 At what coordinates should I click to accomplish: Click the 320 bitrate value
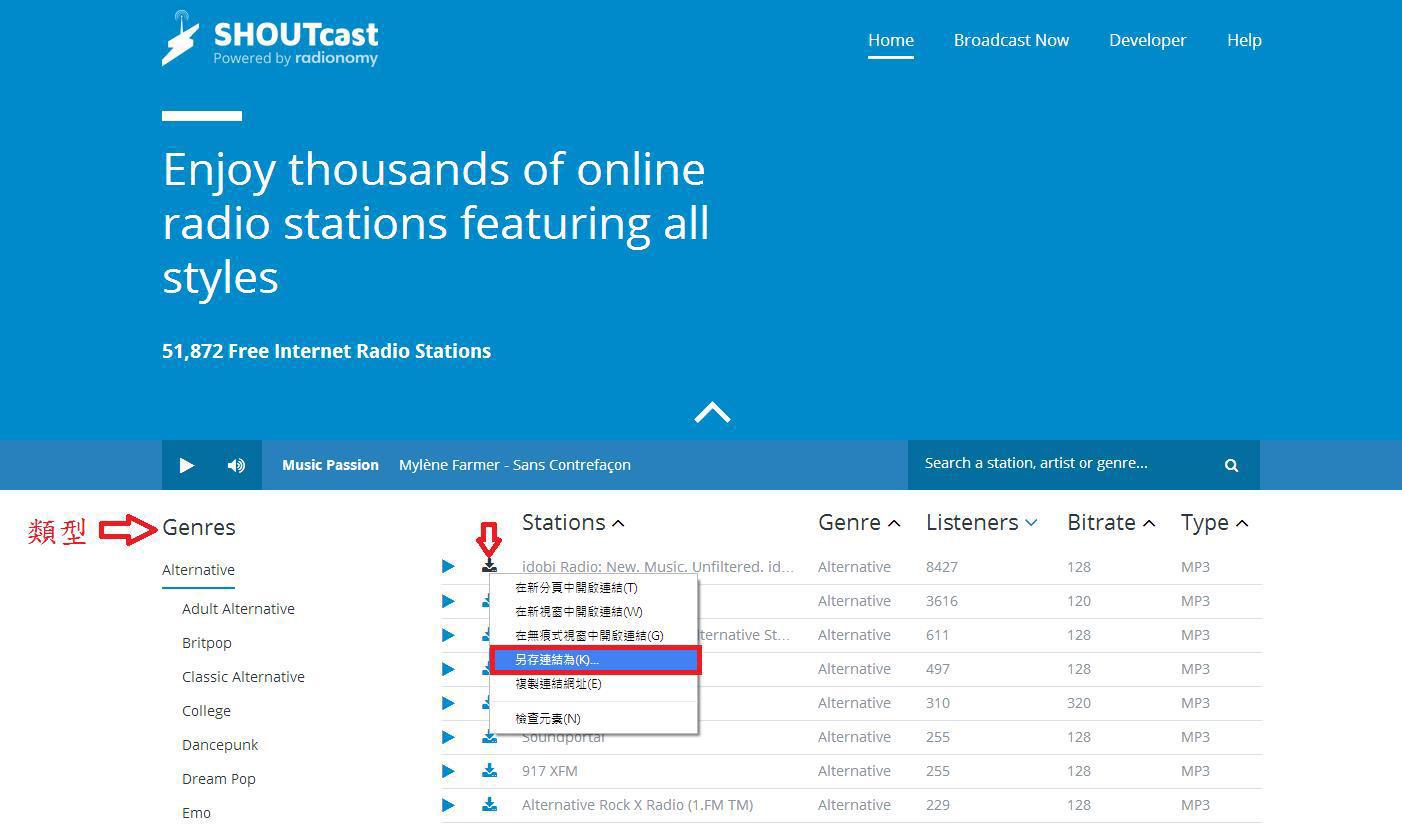(x=1079, y=703)
